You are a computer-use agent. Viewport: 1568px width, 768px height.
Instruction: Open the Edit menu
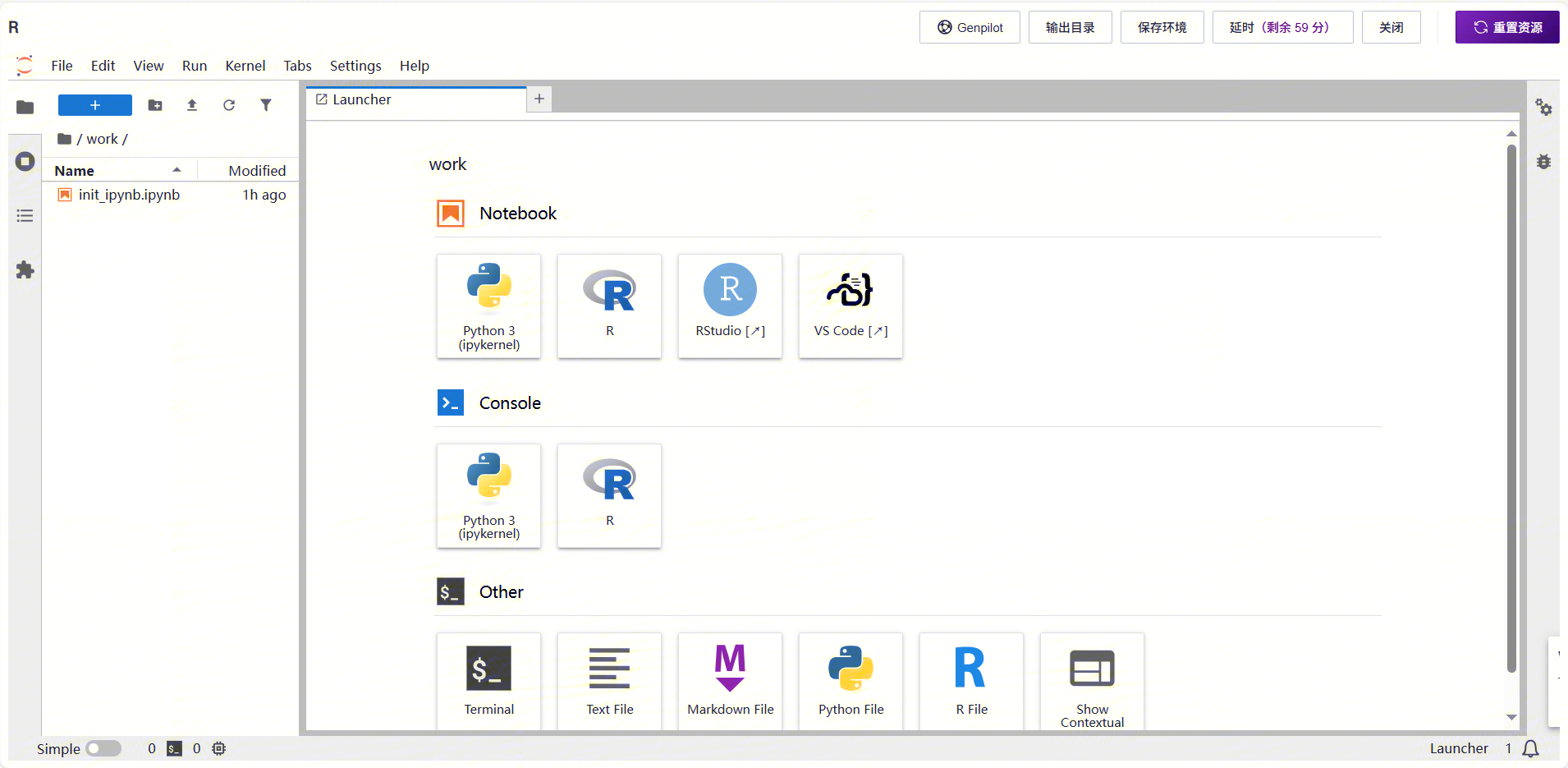coord(103,66)
